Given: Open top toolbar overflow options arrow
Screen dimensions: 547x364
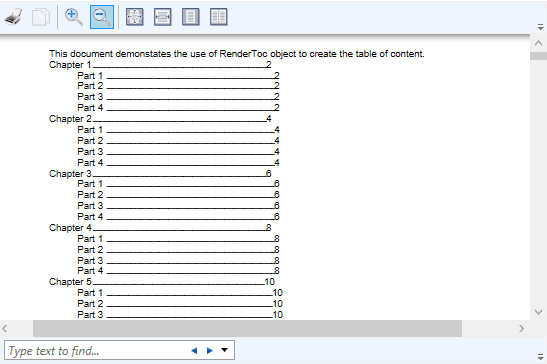Looking at the screenshot, I should (x=540, y=27).
